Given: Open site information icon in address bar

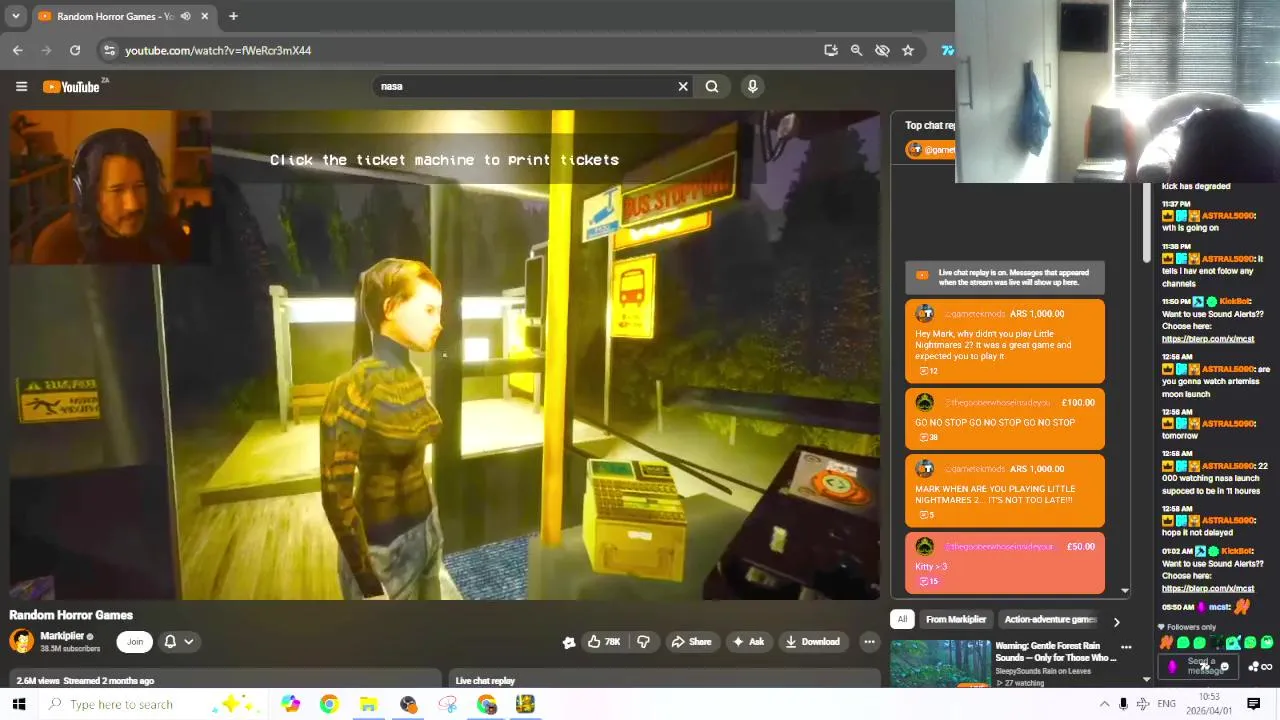Looking at the screenshot, I should [x=110, y=50].
